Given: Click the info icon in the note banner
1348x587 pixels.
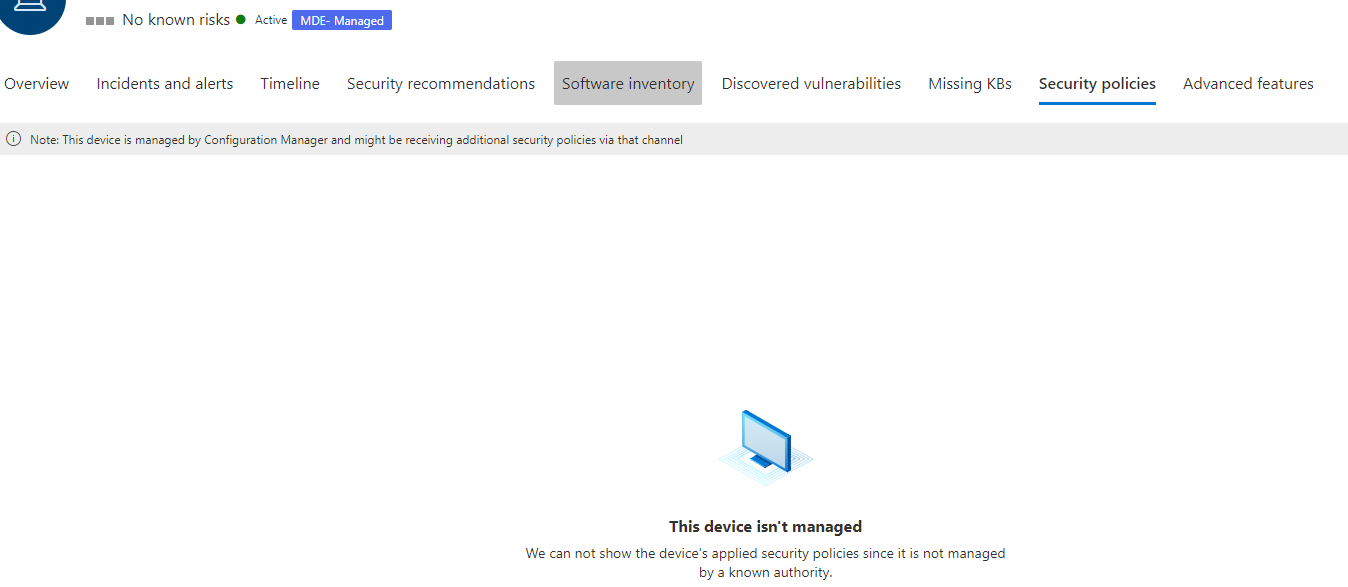Looking at the screenshot, I should 14,140.
